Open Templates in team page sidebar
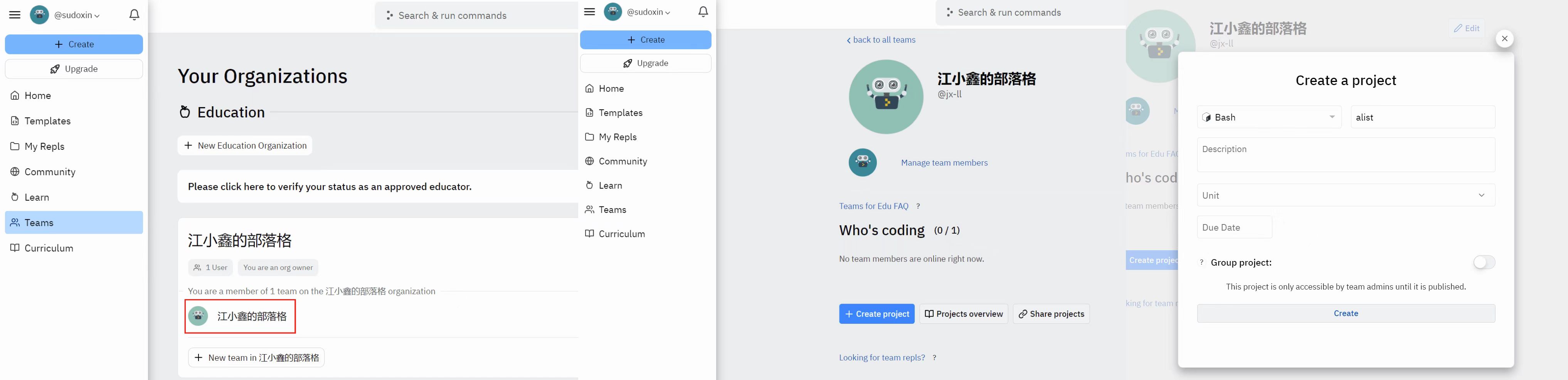Screen dimensions: 1568x380 point(646,112)
